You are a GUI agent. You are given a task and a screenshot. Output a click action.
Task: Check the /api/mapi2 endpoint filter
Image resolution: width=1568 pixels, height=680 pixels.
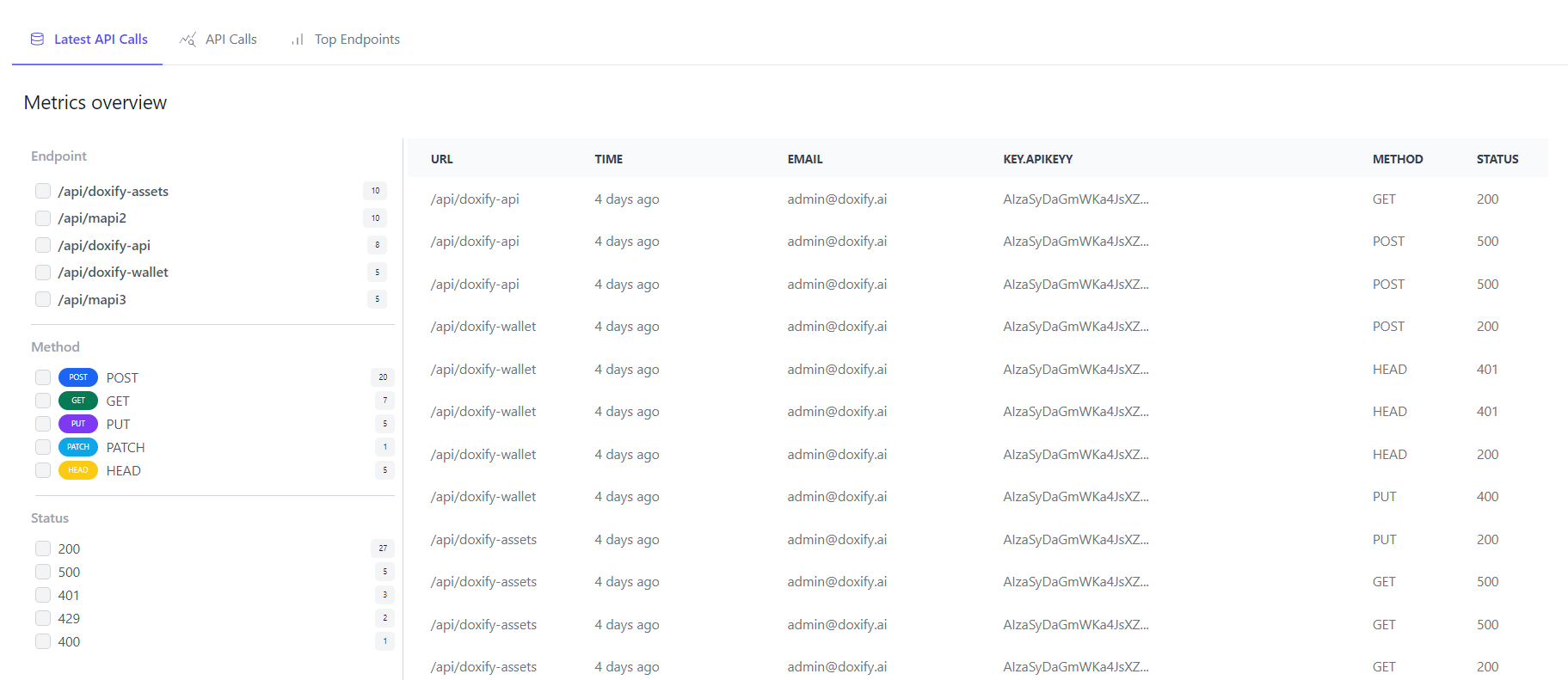tap(43, 218)
